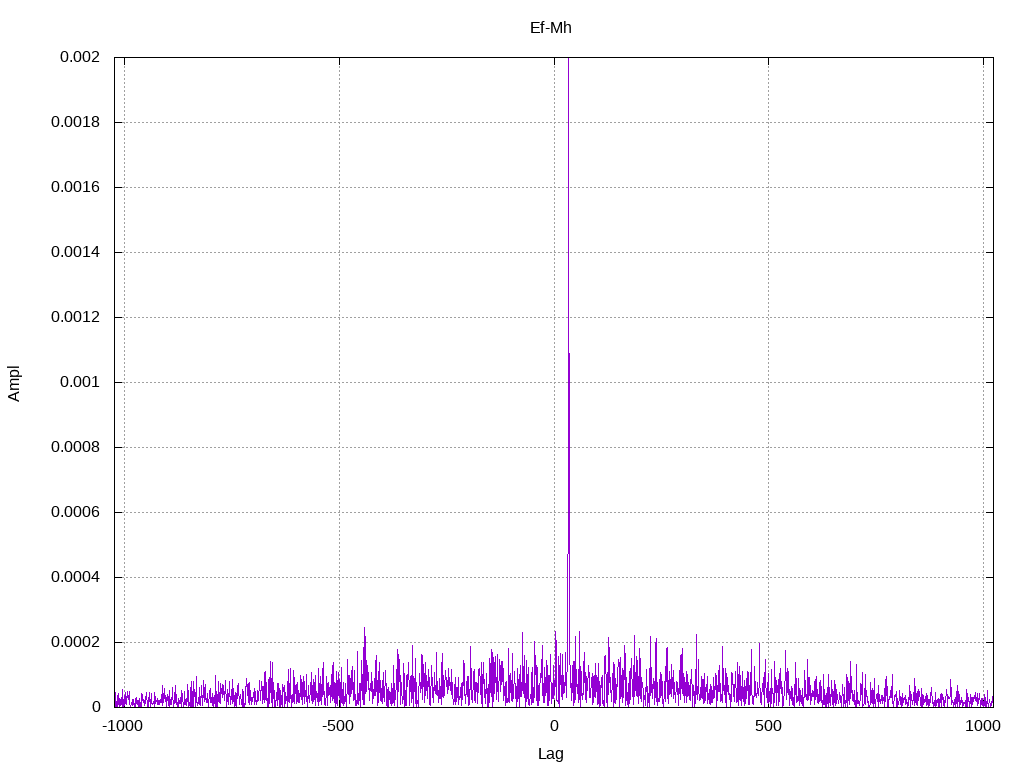
Task: Click the y-axis label 'Ampl'
Action: (x=14, y=383)
